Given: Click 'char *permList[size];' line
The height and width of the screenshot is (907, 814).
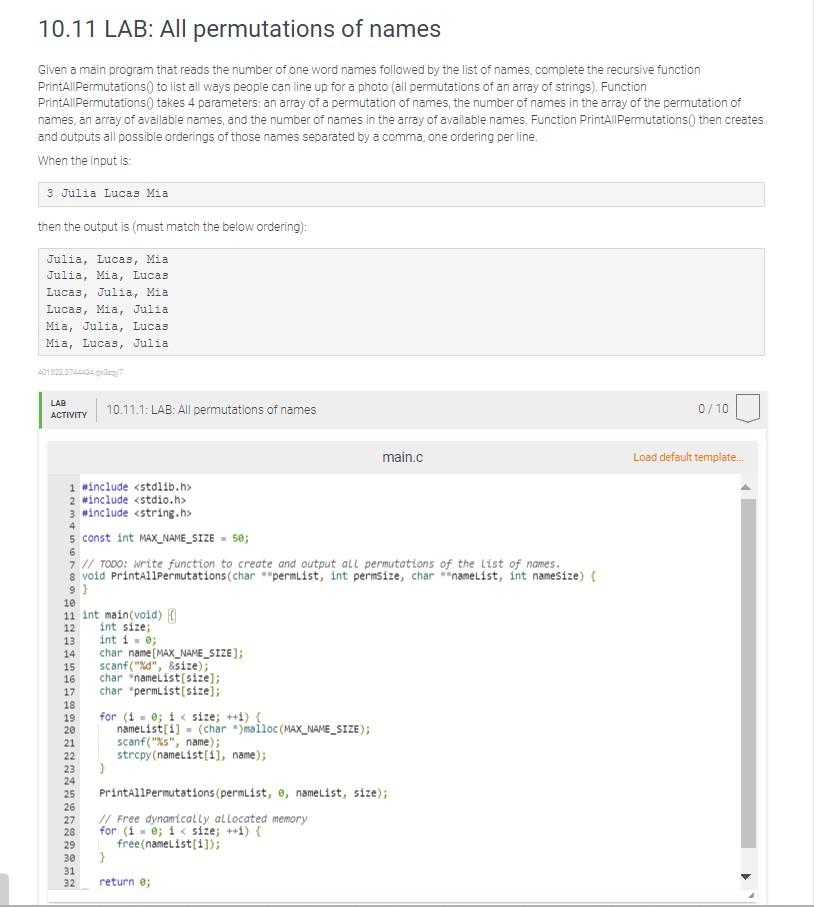Looking at the screenshot, I should 160,691.
